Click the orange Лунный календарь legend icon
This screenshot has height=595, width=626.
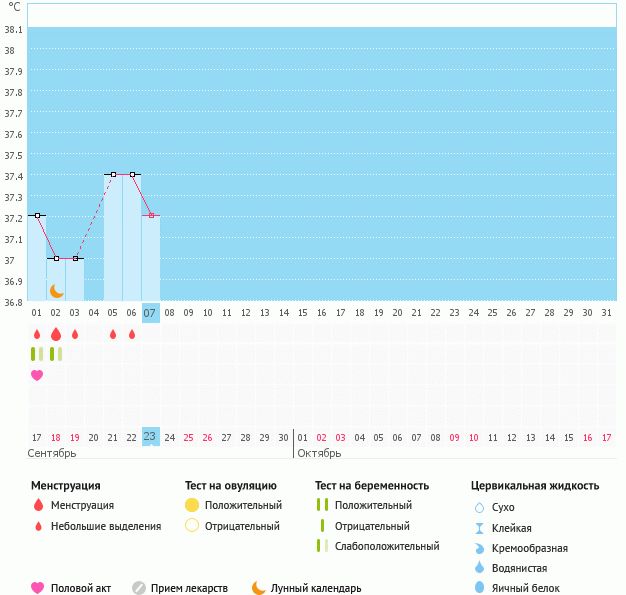(x=259, y=588)
